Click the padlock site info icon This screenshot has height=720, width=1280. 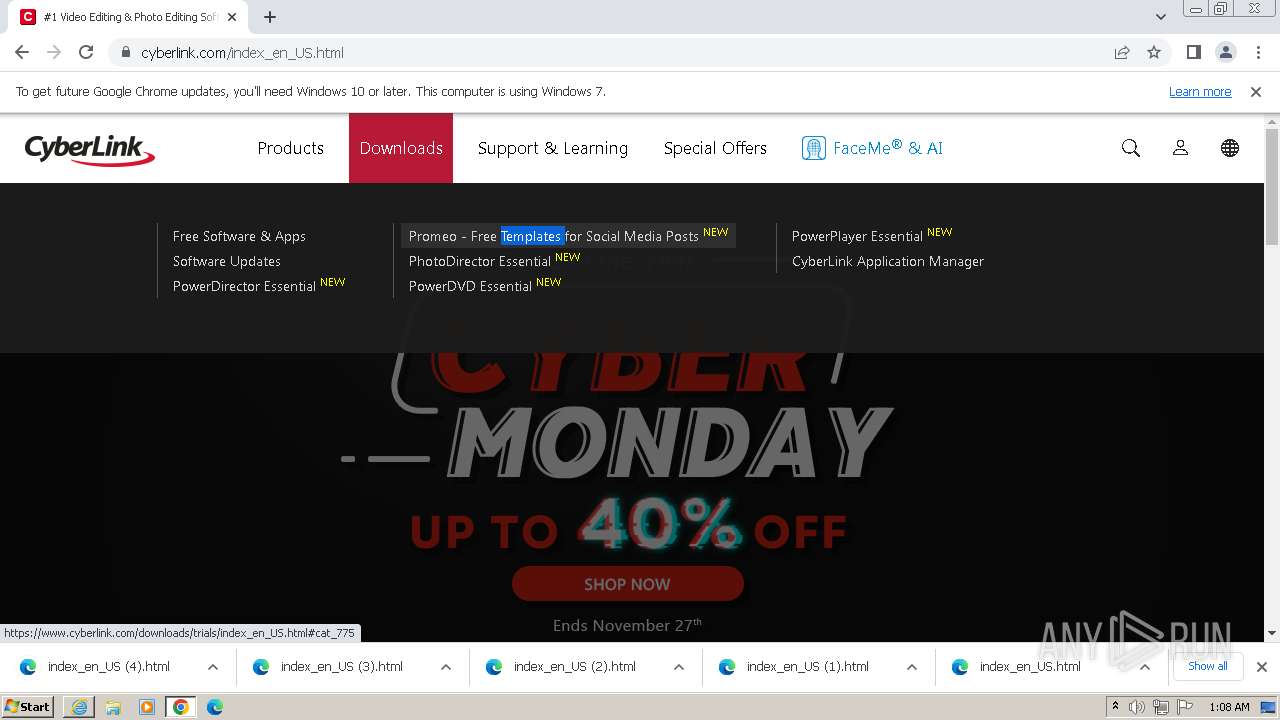pyautogui.click(x=125, y=53)
